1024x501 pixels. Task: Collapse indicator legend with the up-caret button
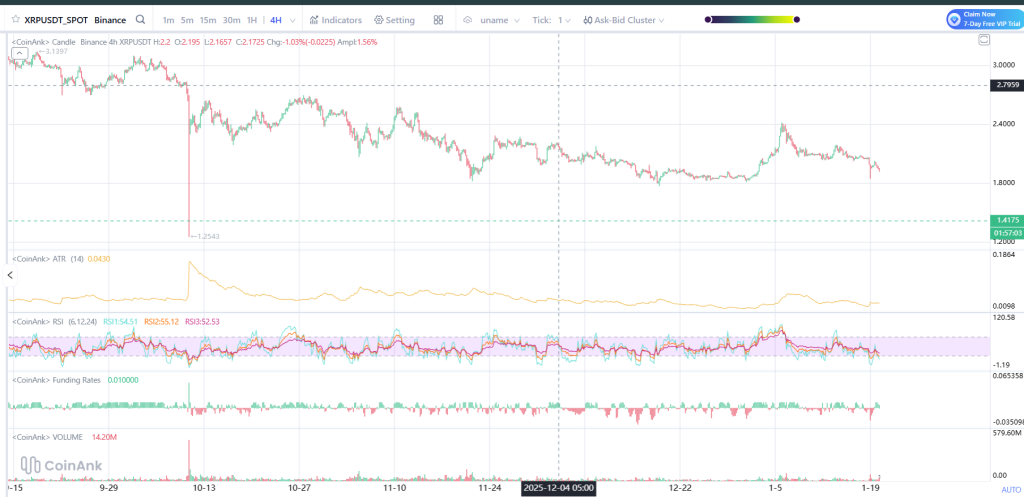18,53
